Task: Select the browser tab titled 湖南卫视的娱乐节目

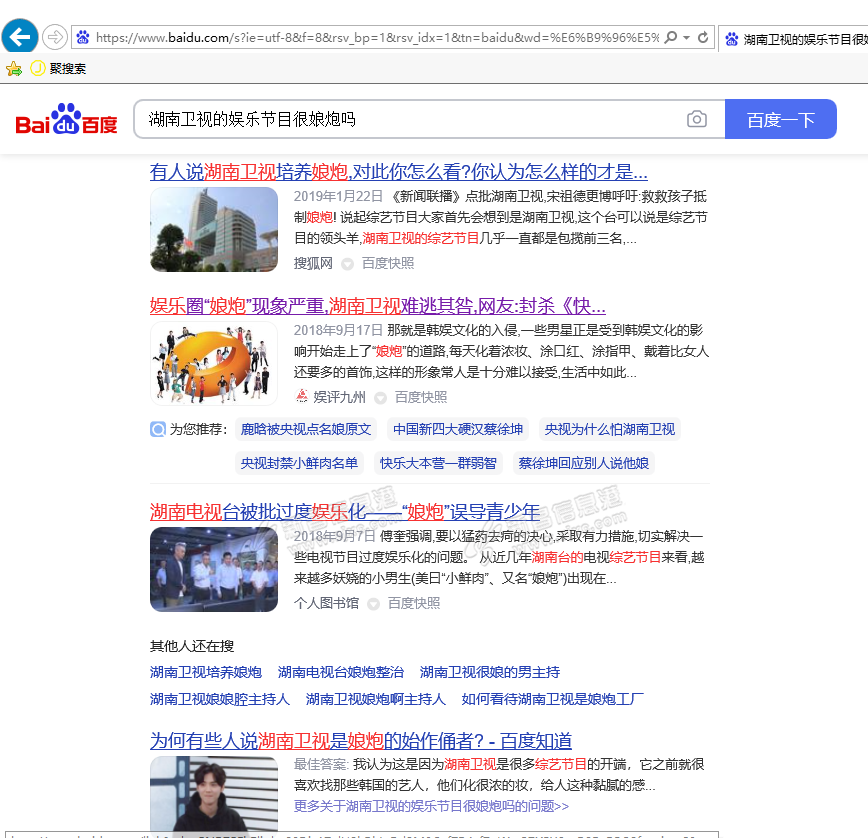Action: pyautogui.click(x=795, y=39)
